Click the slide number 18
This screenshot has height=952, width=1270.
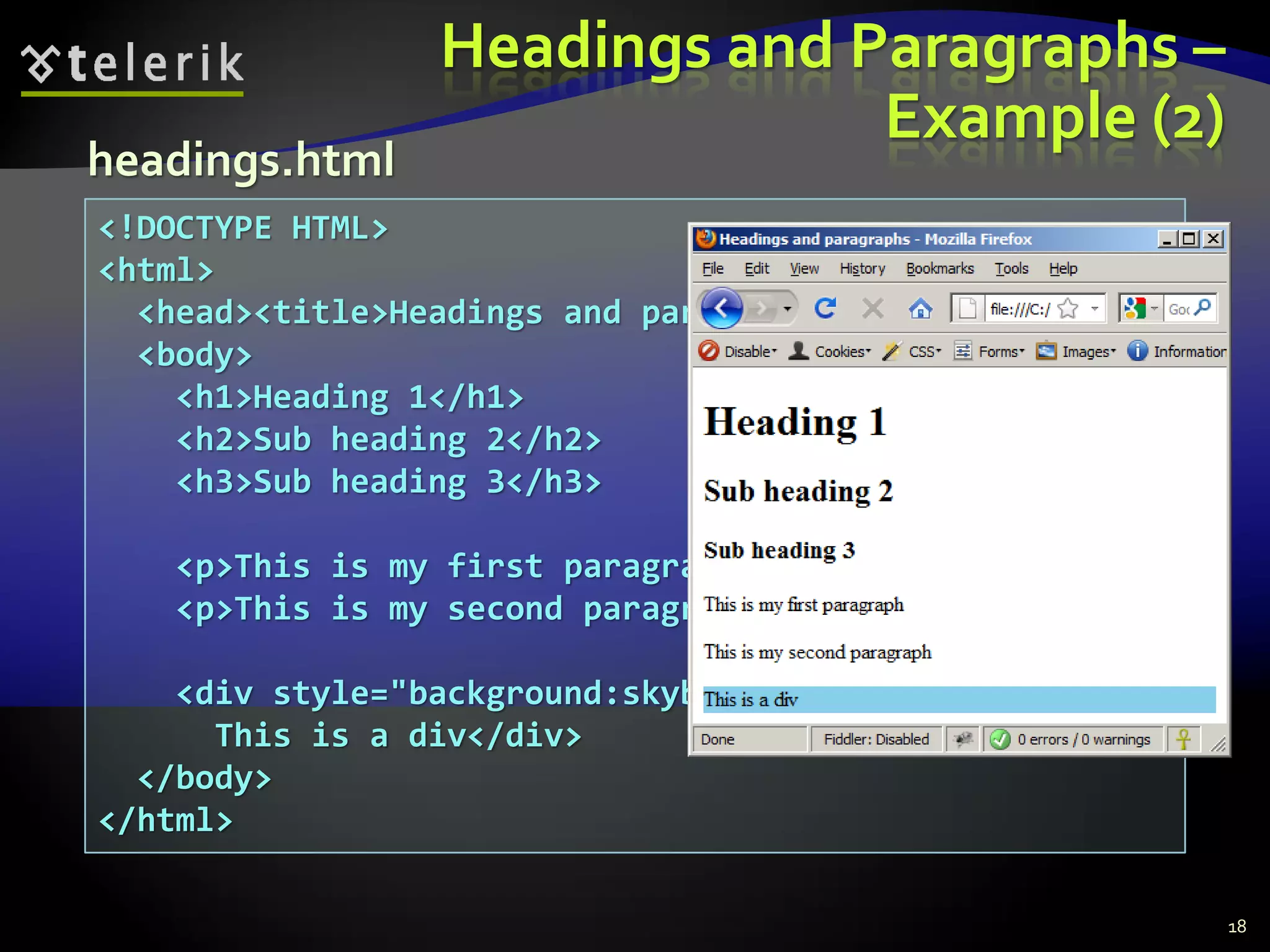(1237, 927)
